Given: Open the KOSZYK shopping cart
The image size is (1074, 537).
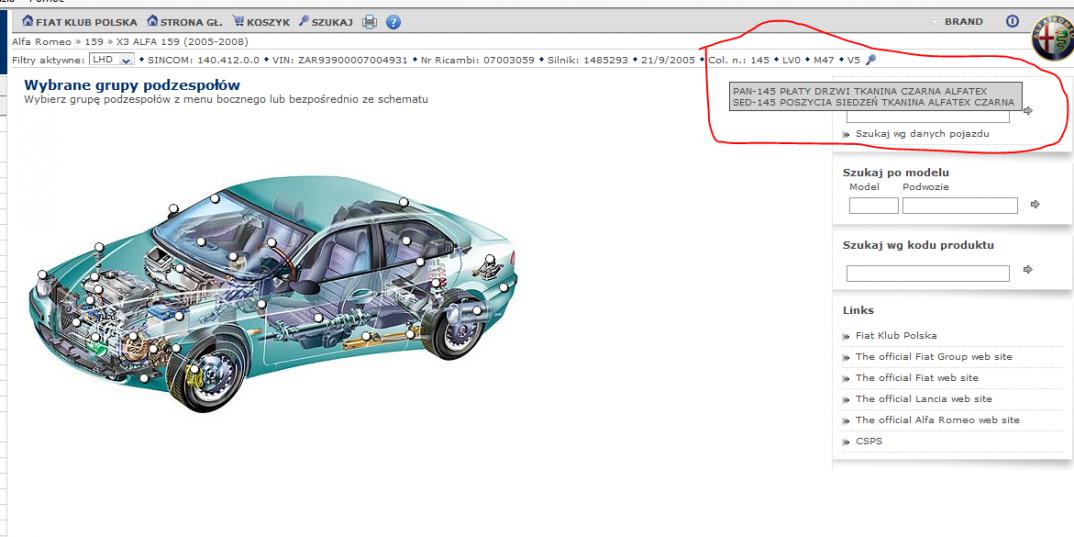Looking at the screenshot, I should tap(261, 22).
